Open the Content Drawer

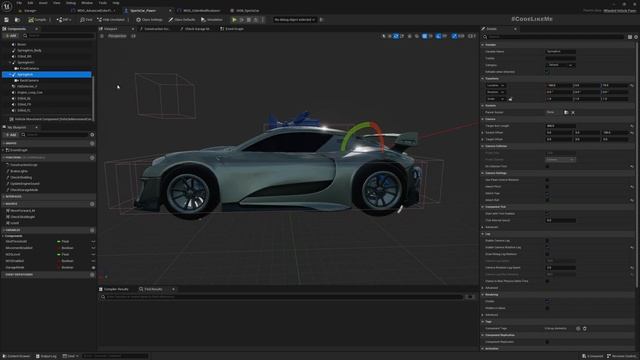click(17, 356)
